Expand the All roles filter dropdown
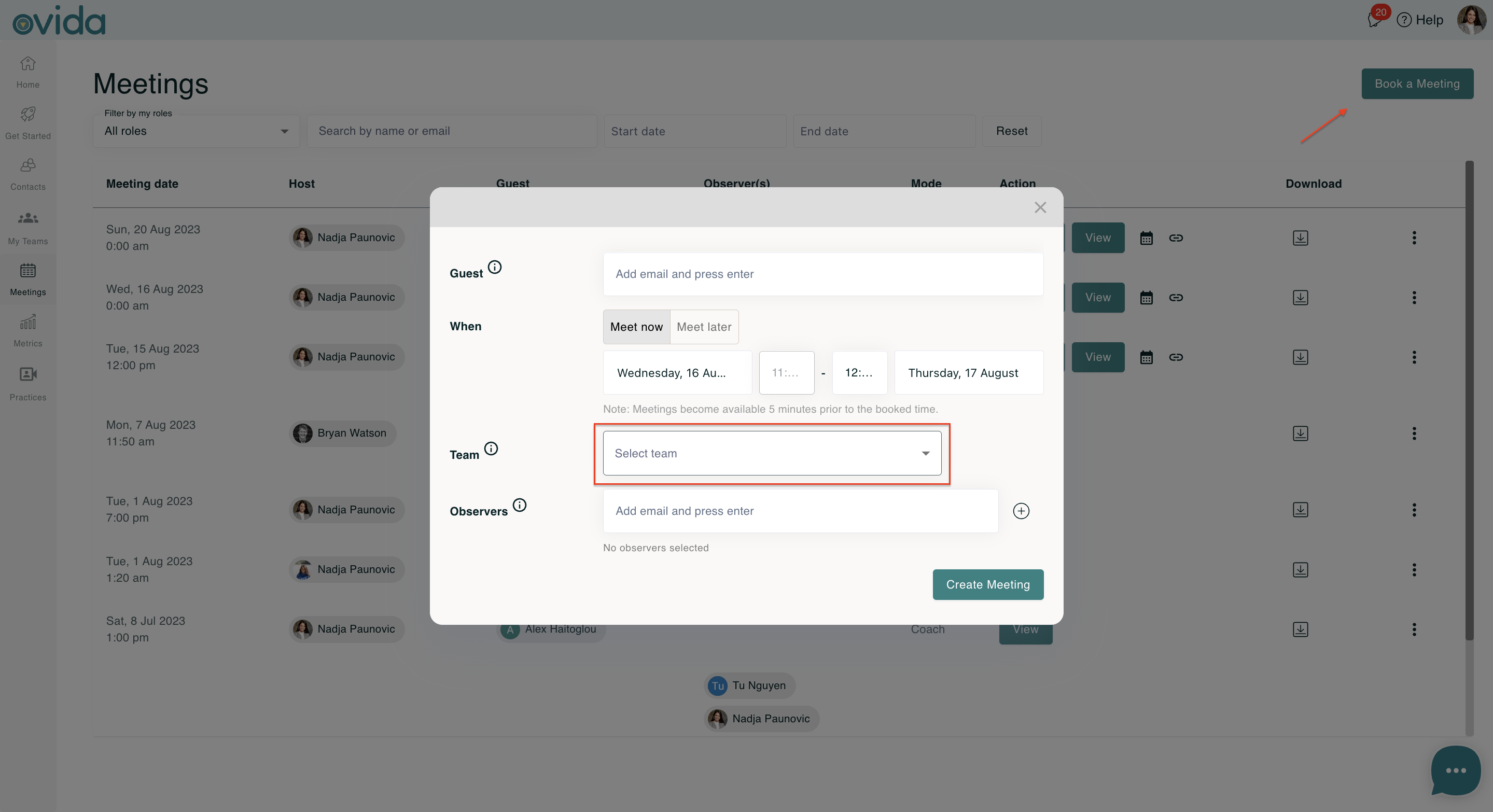Image resolution: width=1493 pixels, height=812 pixels. tap(197, 131)
